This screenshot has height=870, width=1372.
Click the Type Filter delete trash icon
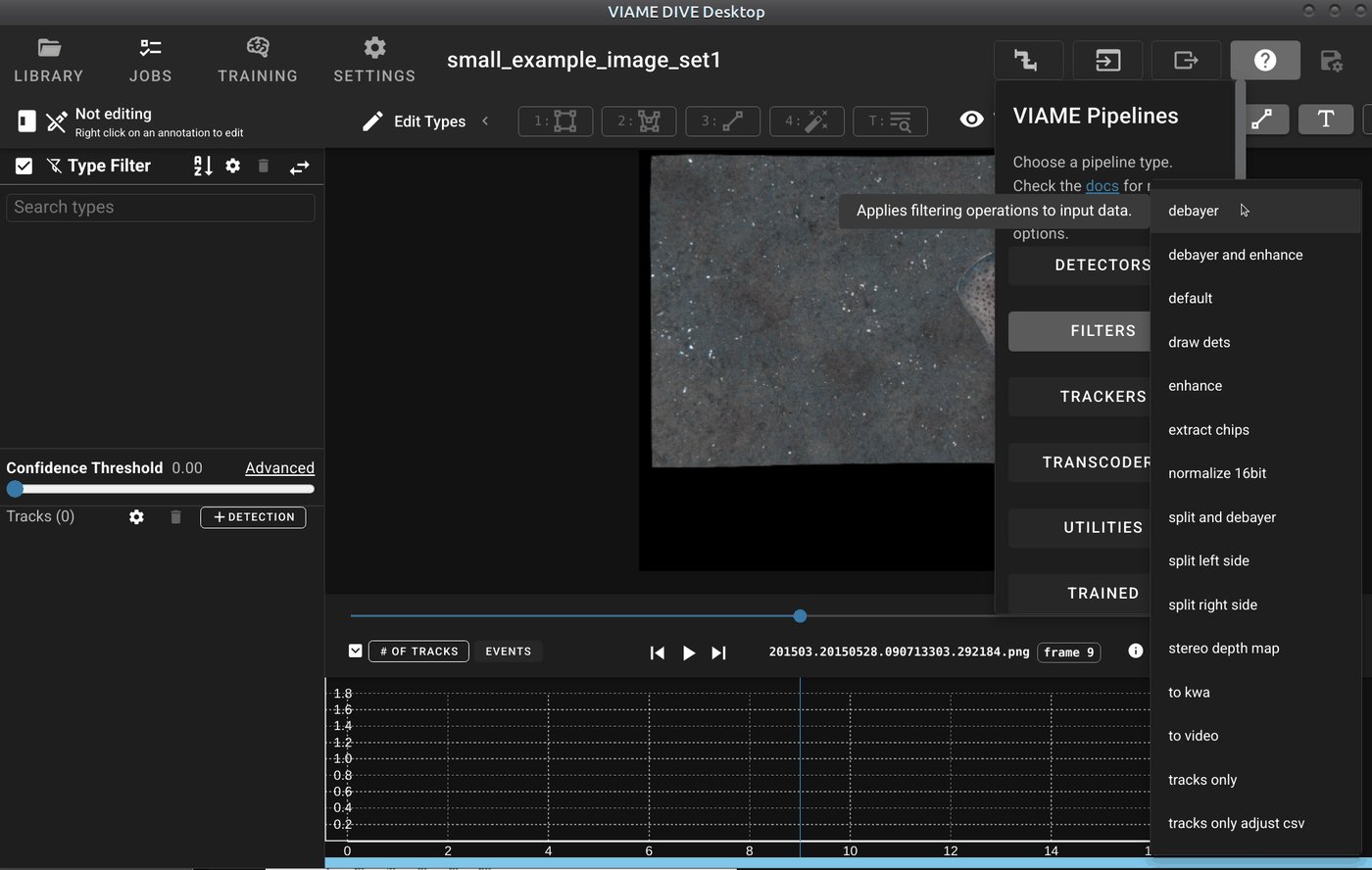(x=263, y=166)
